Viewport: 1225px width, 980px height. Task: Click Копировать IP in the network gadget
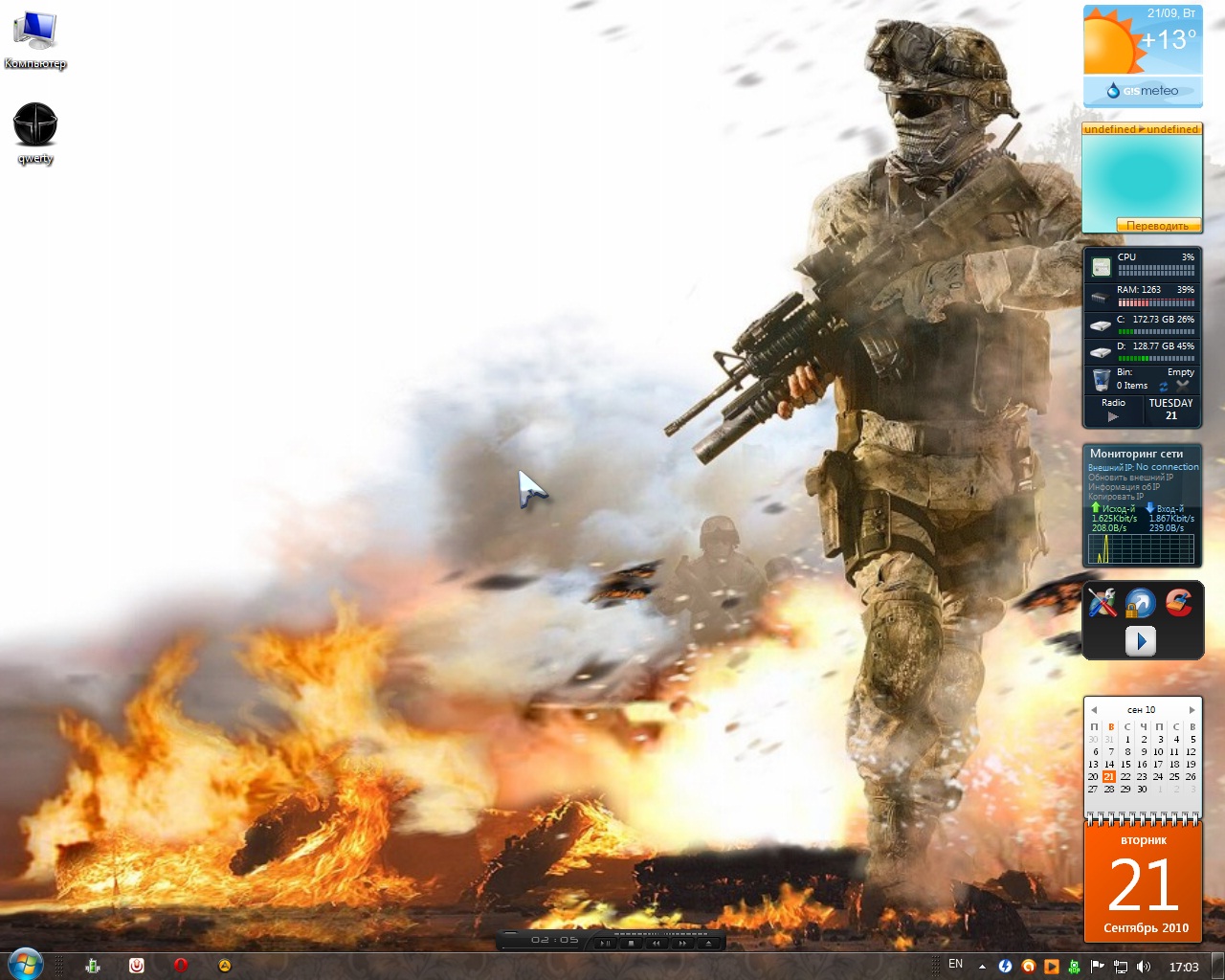1116,496
